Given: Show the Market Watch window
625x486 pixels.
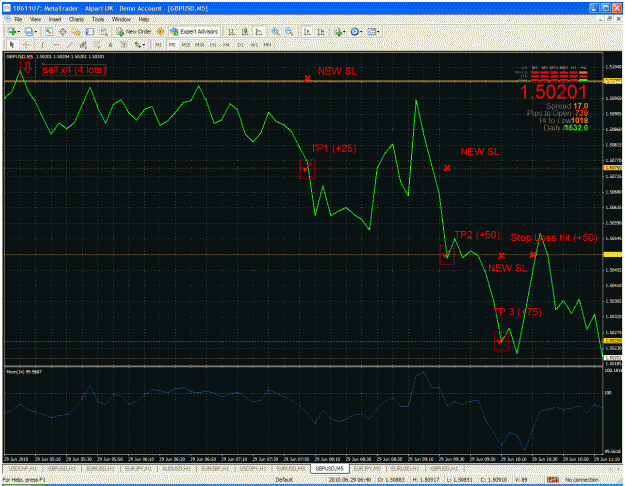Looking at the screenshot, I should [49, 31].
